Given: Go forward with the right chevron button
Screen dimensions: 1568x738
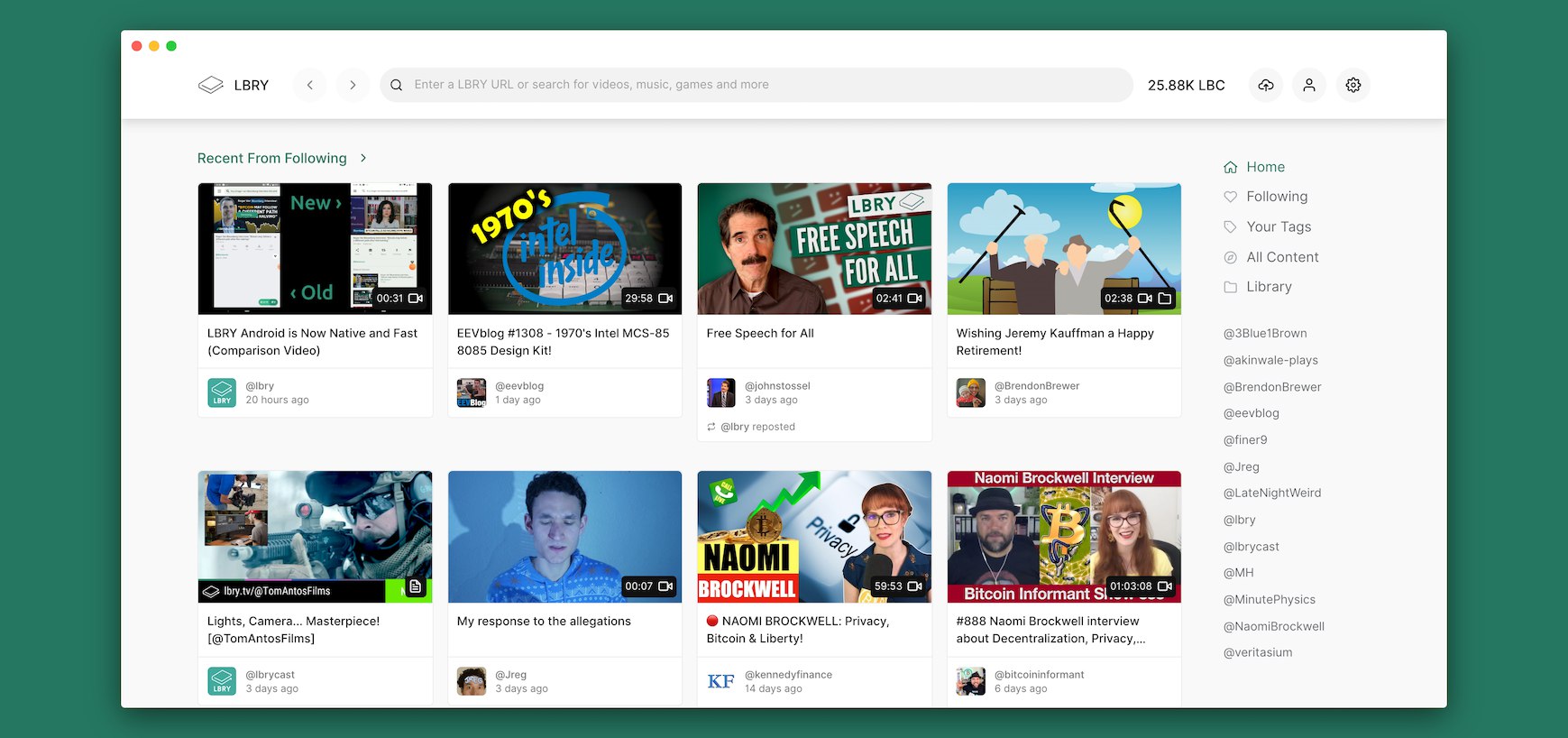Looking at the screenshot, I should click(x=353, y=85).
